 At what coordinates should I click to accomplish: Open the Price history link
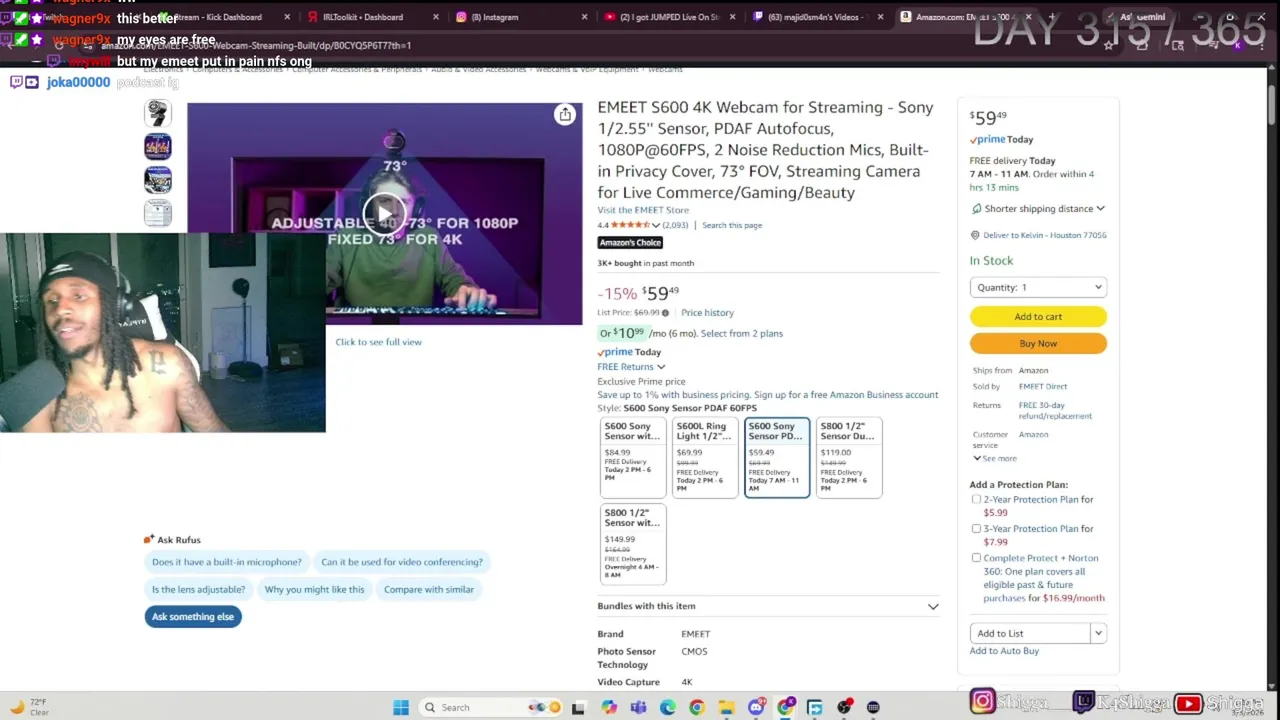[x=707, y=313]
